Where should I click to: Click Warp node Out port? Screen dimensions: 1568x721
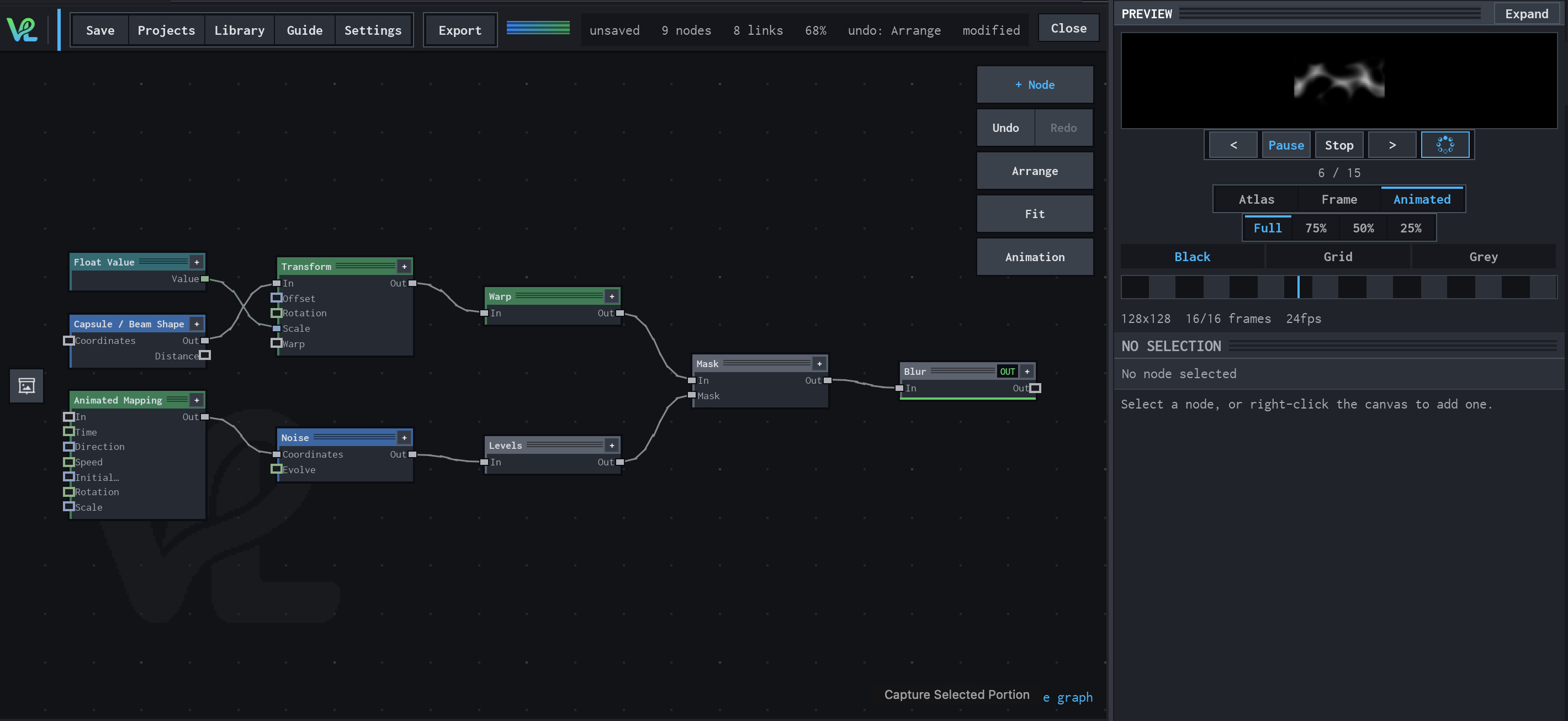pyautogui.click(x=620, y=312)
